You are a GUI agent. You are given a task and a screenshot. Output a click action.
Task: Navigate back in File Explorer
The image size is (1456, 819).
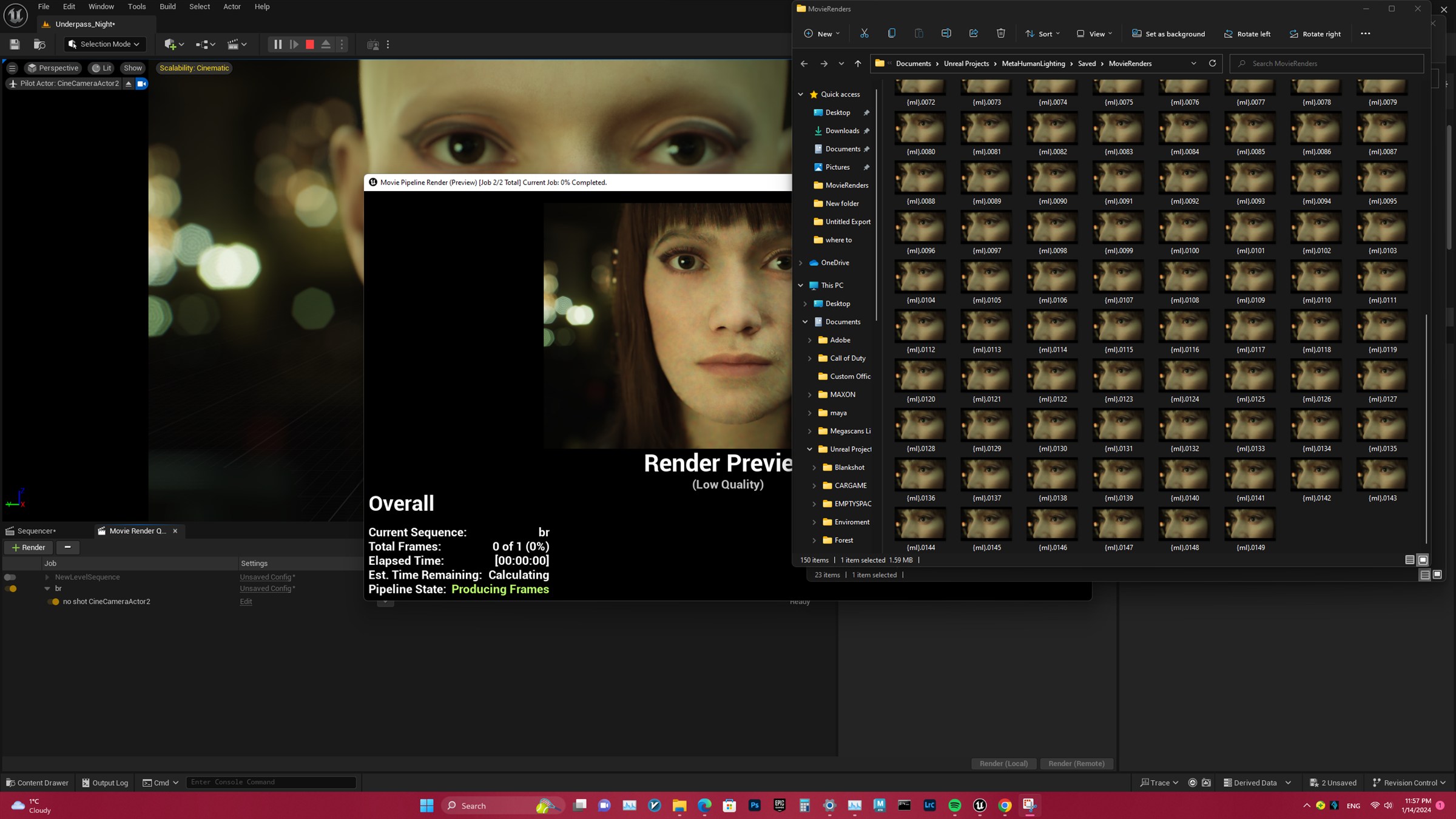click(x=804, y=64)
